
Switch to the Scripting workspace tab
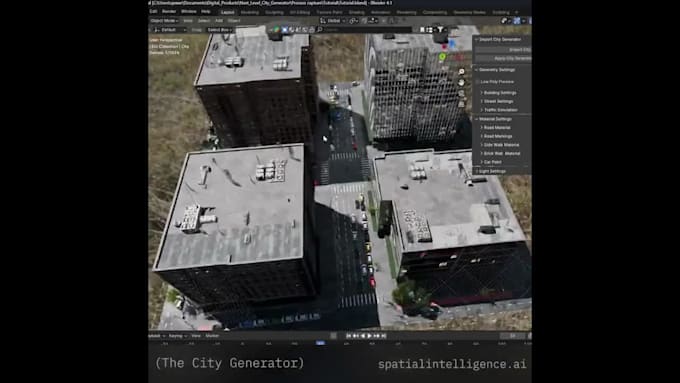click(501, 12)
